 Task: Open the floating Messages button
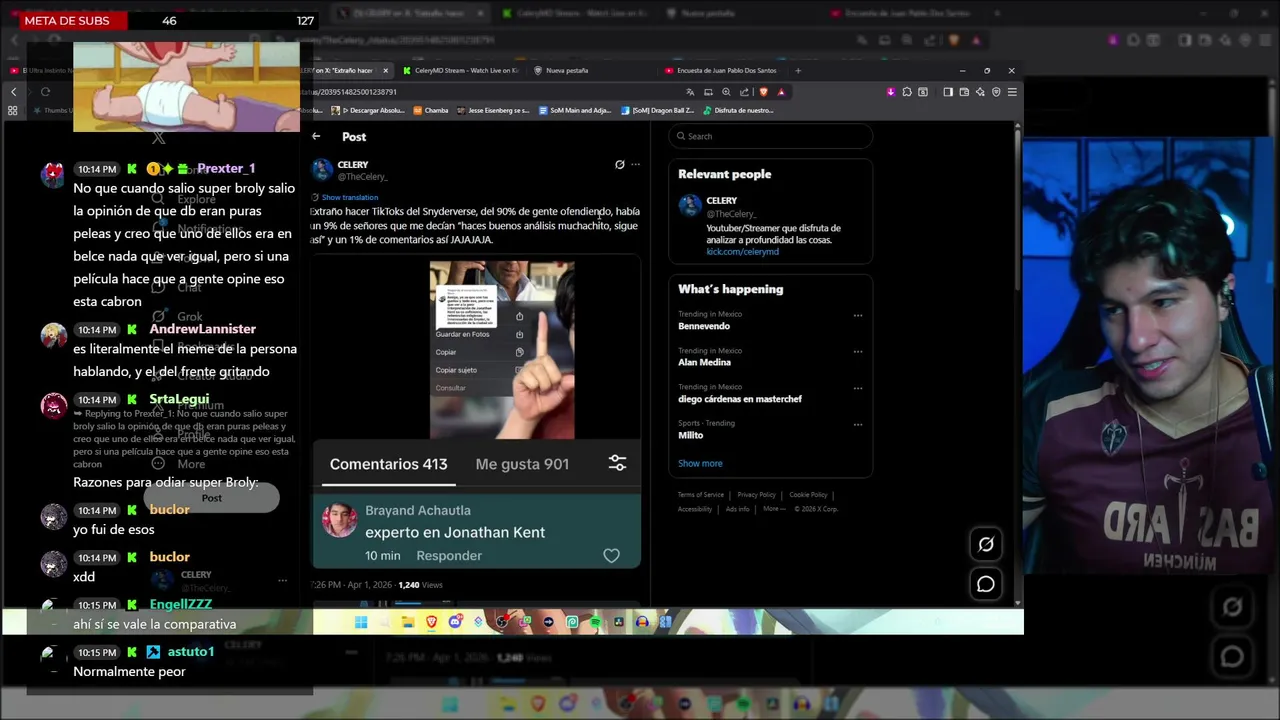(986, 584)
